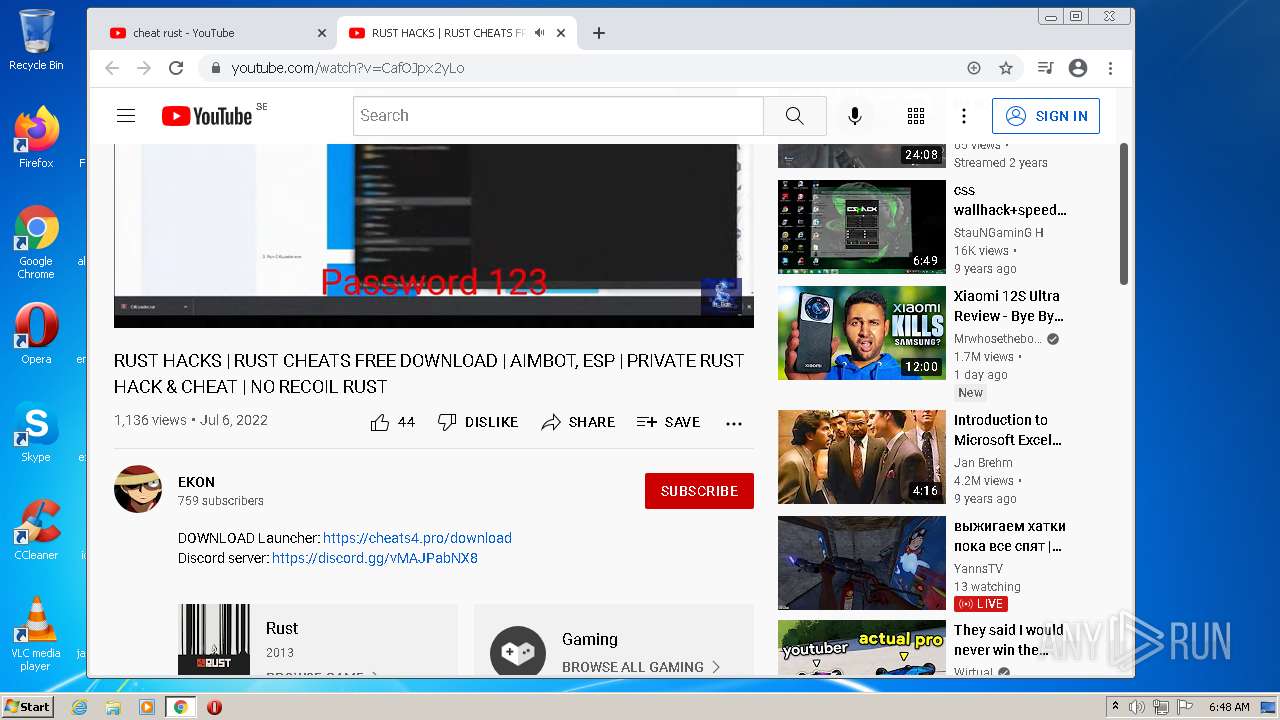Screen dimensions: 1280x720
Task: Launch CCleaner from the desktop
Action: pyautogui.click(x=36, y=530)
